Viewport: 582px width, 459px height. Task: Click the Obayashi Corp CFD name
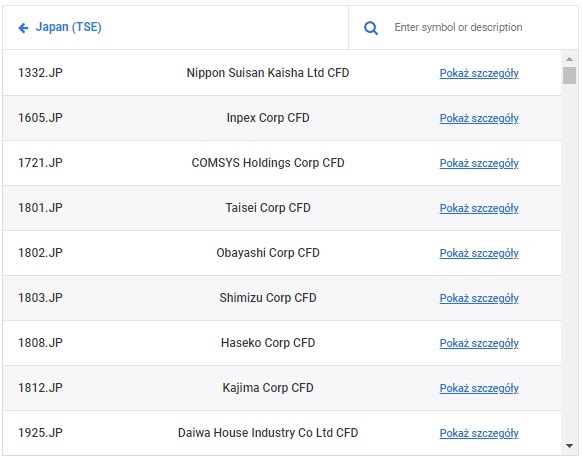pyautogui.click(x=268, y=253)
